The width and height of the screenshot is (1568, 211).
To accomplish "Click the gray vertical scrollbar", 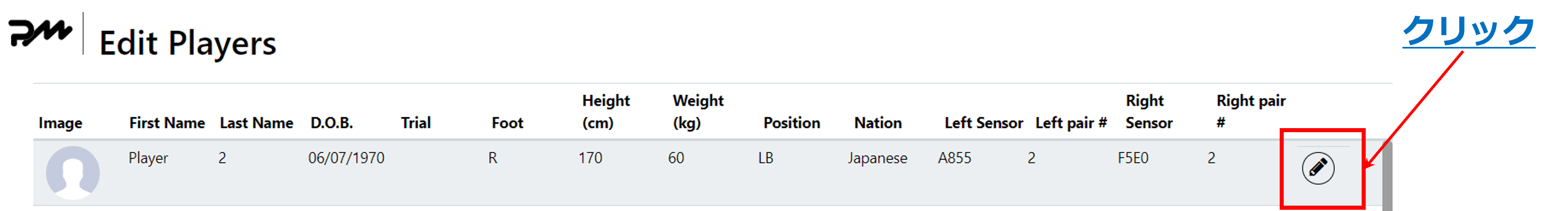I will coord(1387,175).
